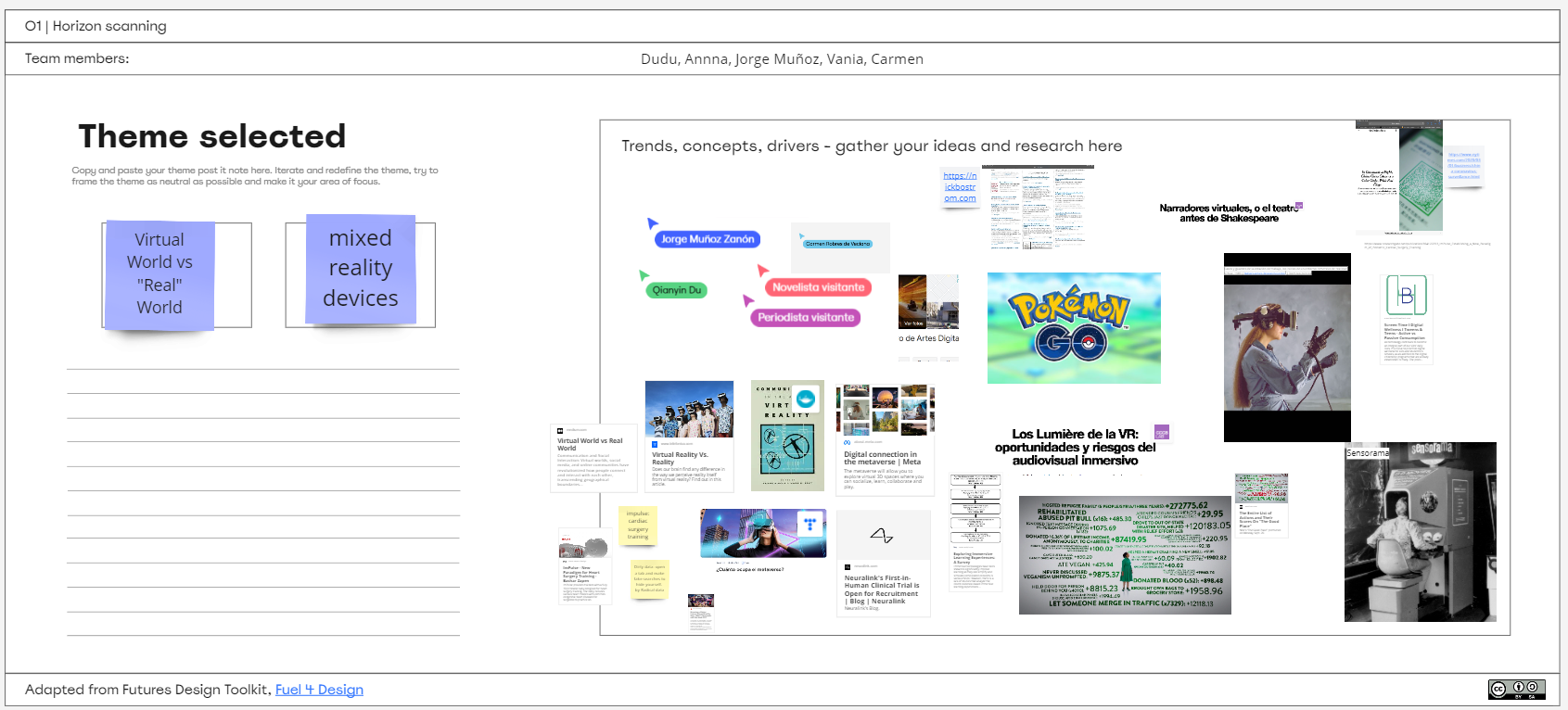Click the 'Theme selected' heading
The height and width of the screenshot is (710, 1568).
tap(211, 136)
